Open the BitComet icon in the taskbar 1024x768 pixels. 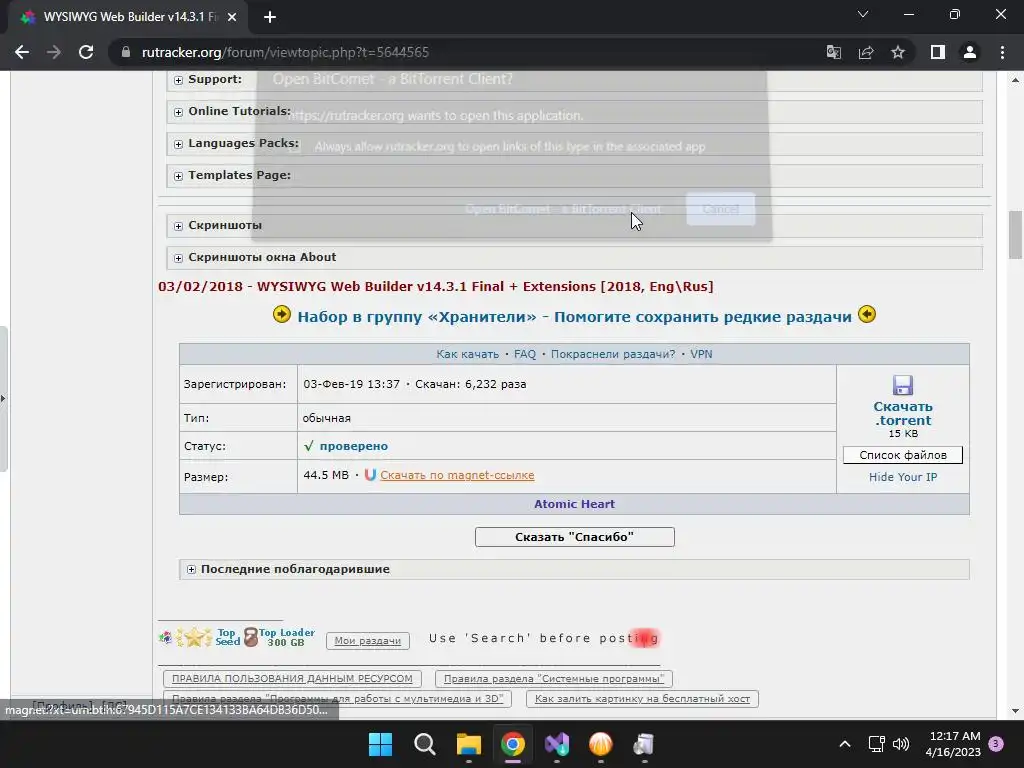(601, 744)
